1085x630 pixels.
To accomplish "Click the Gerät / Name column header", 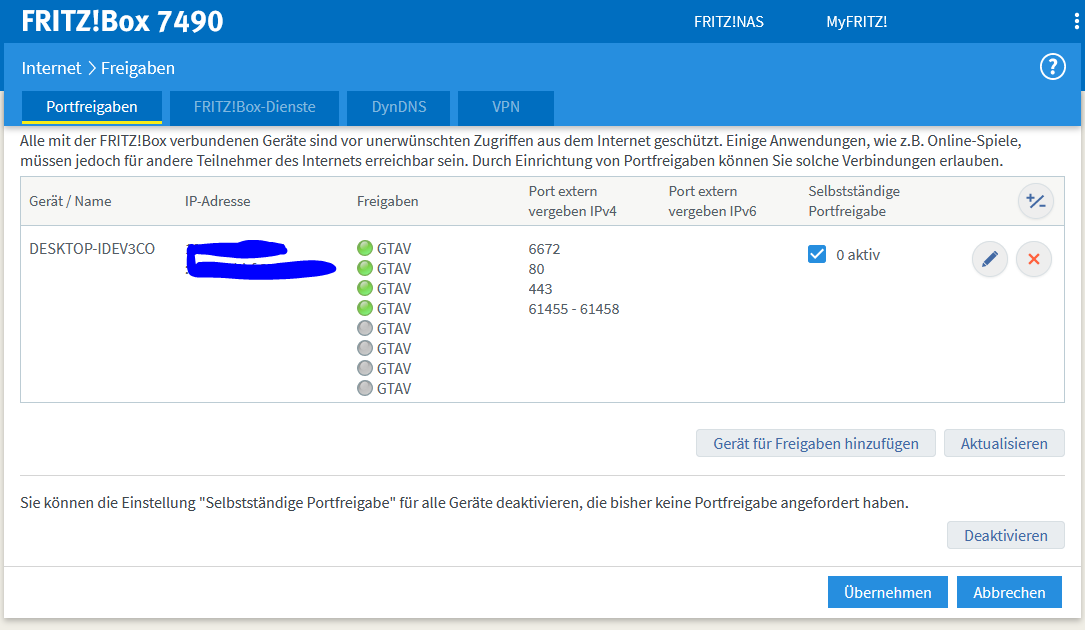I will (70, 201).
